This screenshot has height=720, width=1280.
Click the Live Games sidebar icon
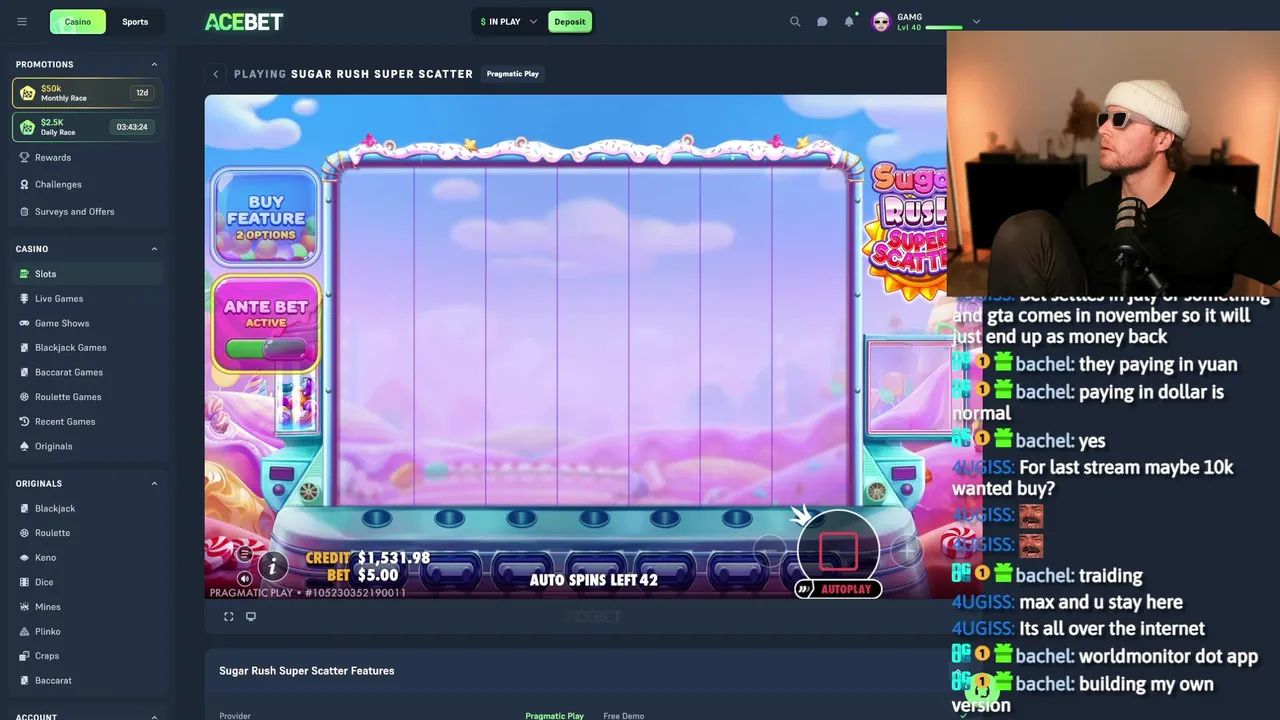pyautogui.click(x=25, y=299)
